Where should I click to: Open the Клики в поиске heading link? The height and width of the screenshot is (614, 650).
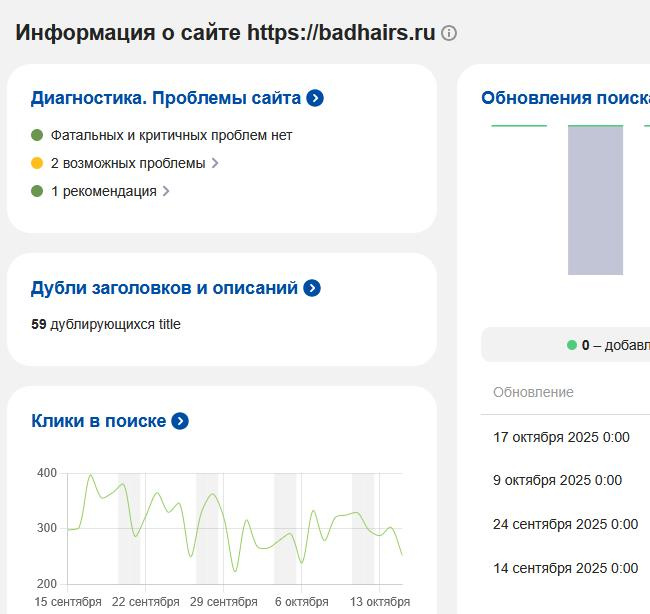point(99,421)
